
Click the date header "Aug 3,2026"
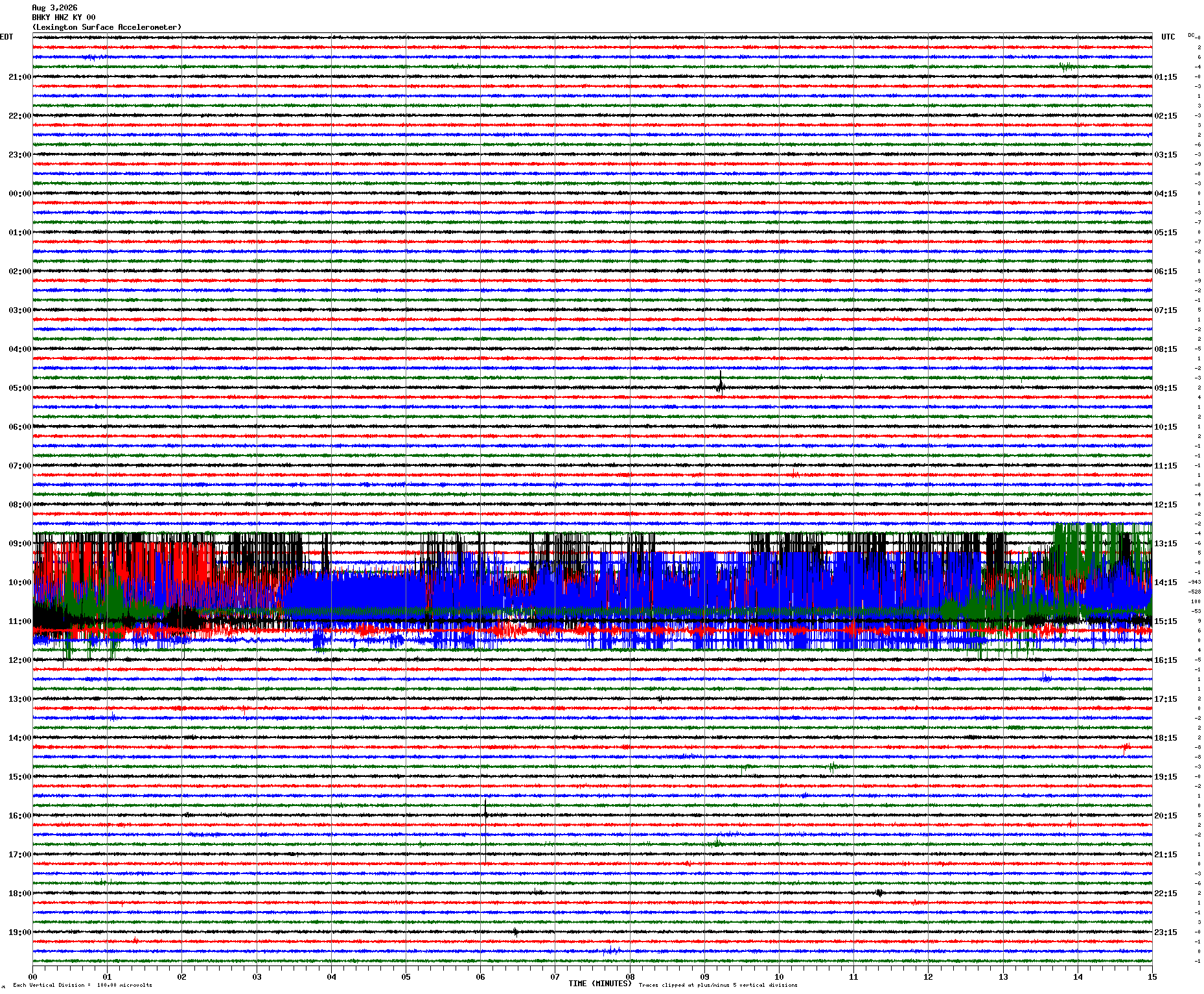54,8
